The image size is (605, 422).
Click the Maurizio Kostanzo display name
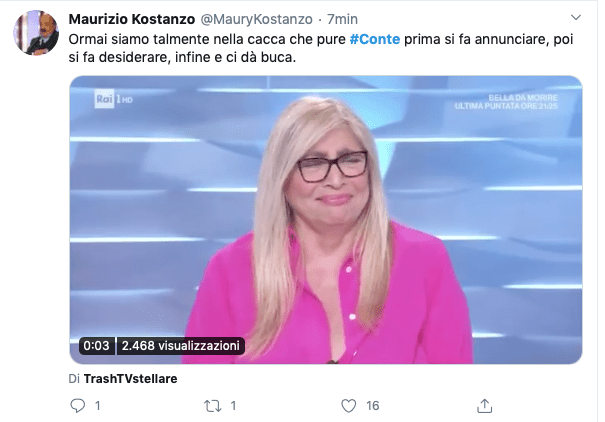(x=132, y=19)
